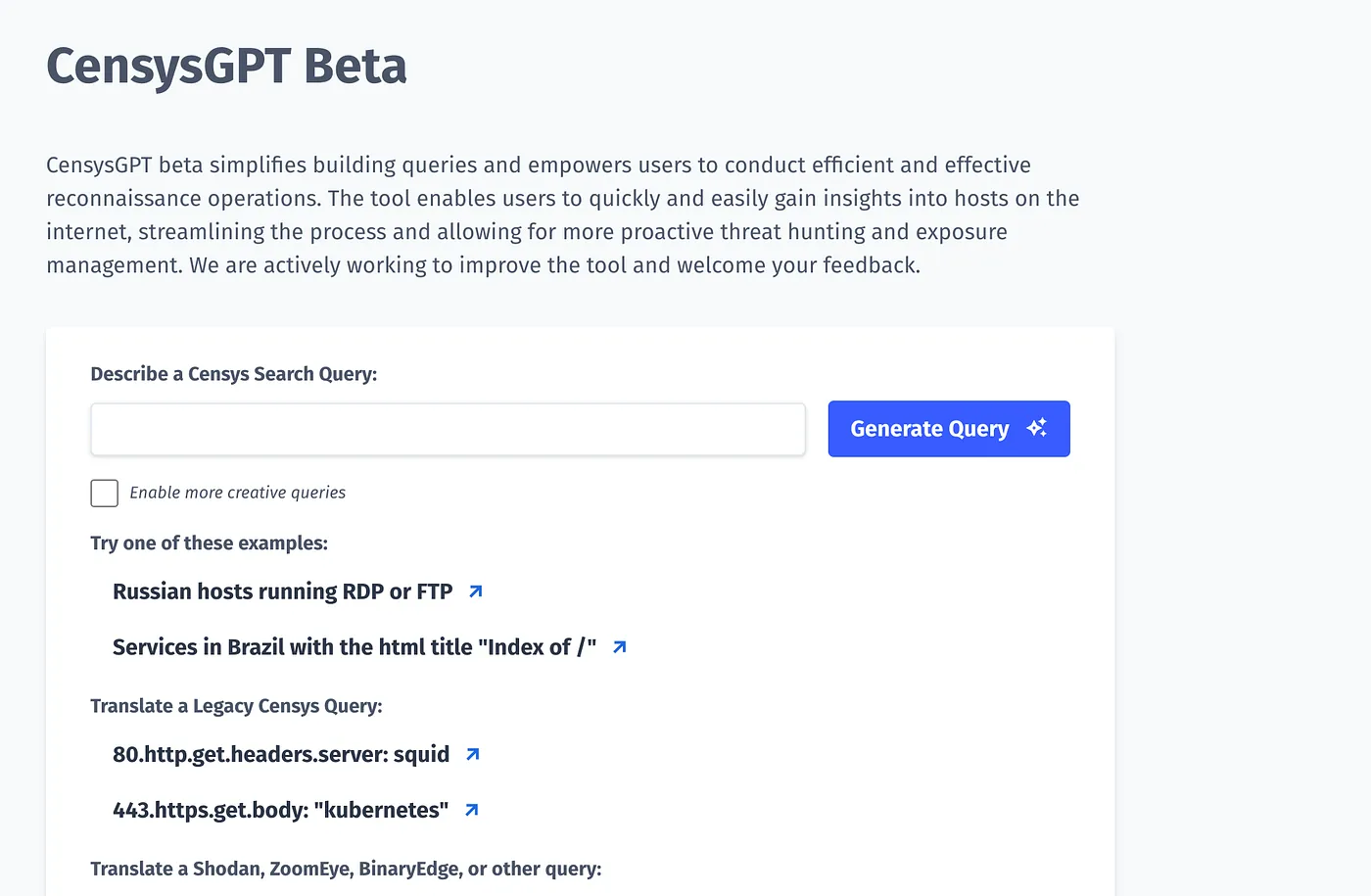Click the "Enable more creative queries" label text
1371x896 pixels.
pyautogui.click(x=238, y=493)
